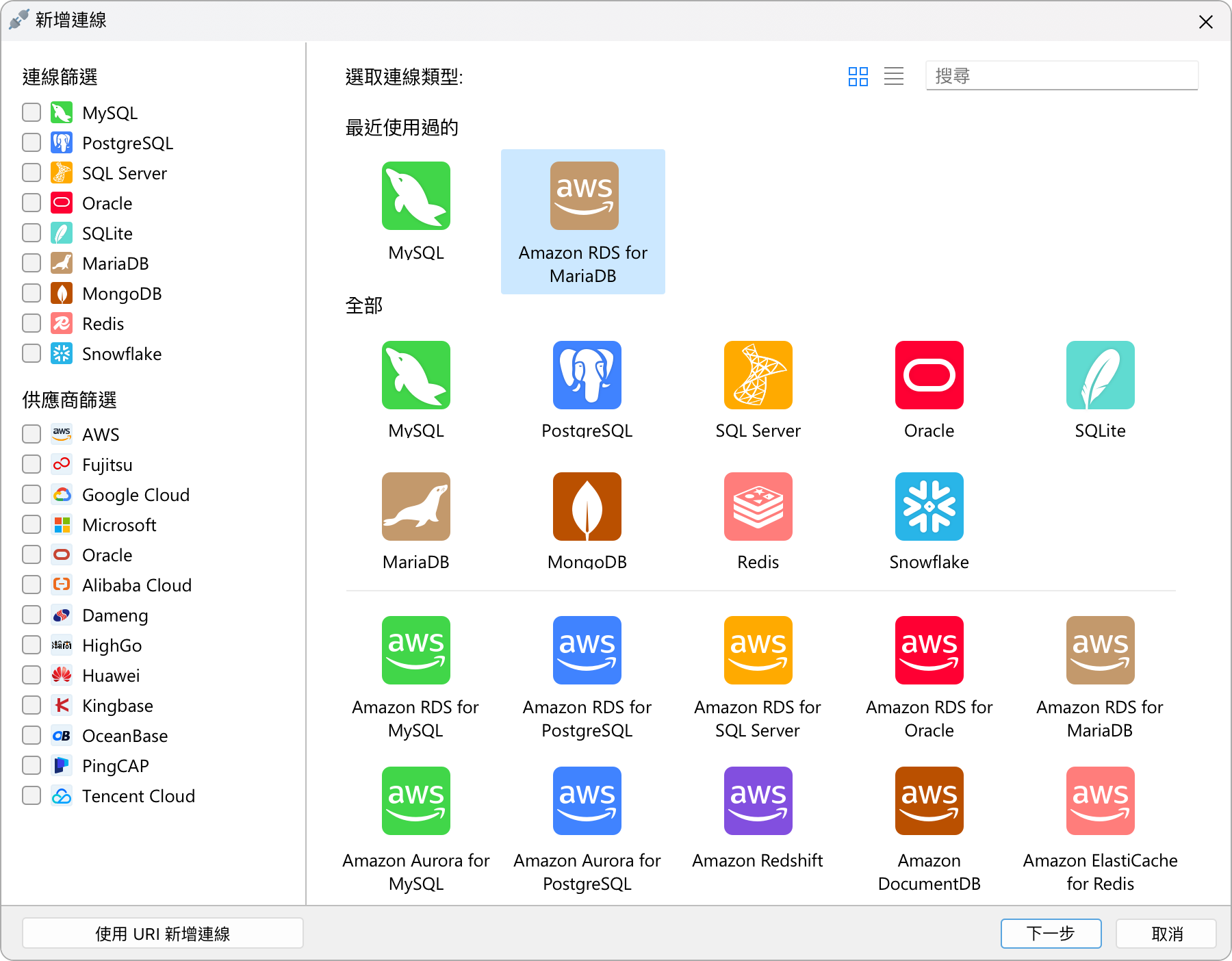1232x961 pixels.
Task: Tick the Alibaba Cloud vendor checkbox
Action: pos(31,585)
